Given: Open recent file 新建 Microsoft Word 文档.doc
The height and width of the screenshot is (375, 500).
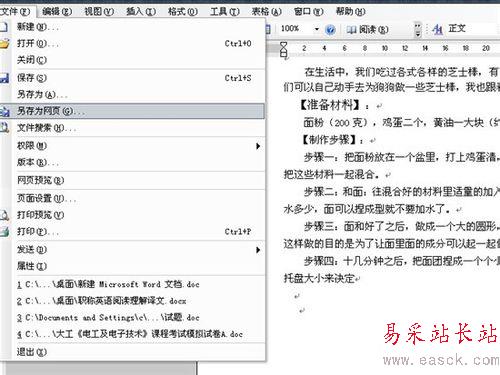Looking at the screenshot, I should 108,284.
